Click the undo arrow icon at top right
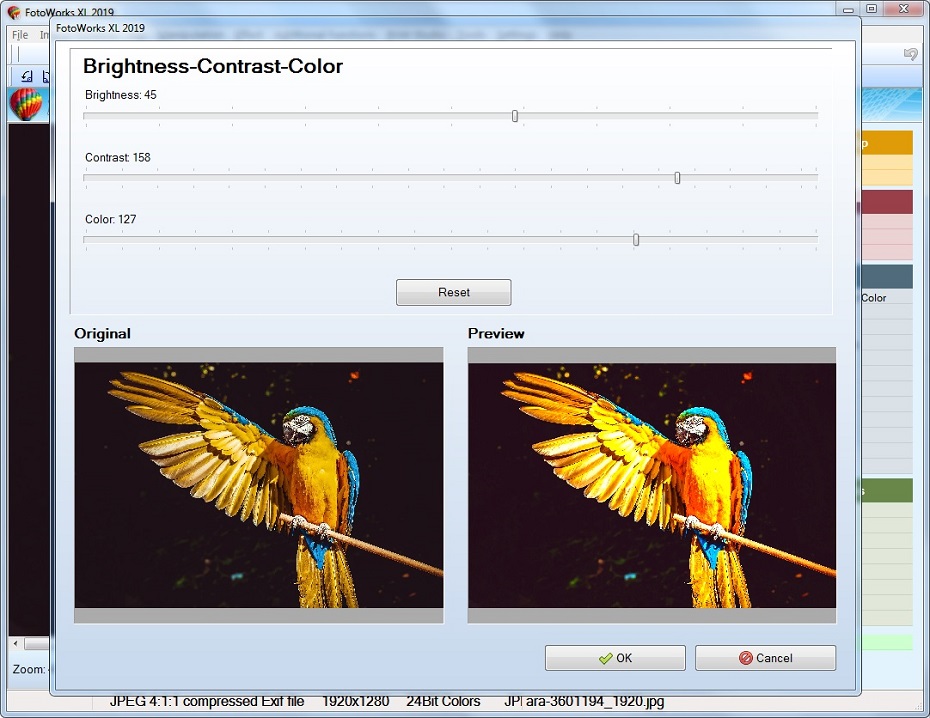This screenshot has height=718, width=930. tap(910, 54)
